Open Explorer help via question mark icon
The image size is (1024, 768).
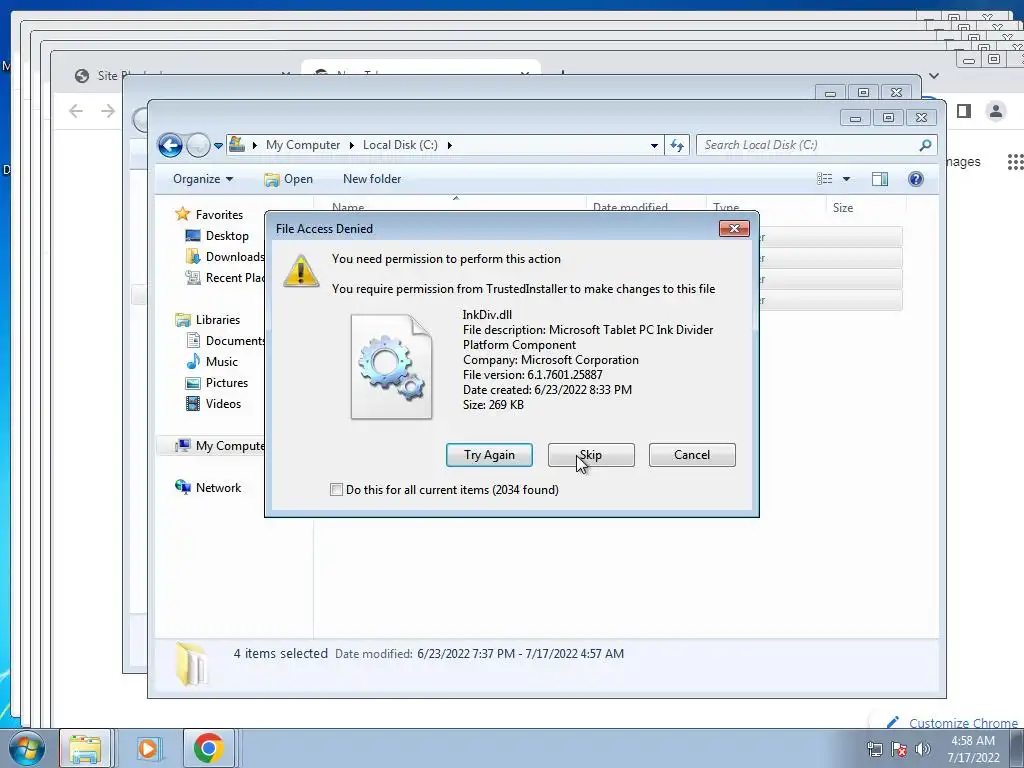[916, 179]
